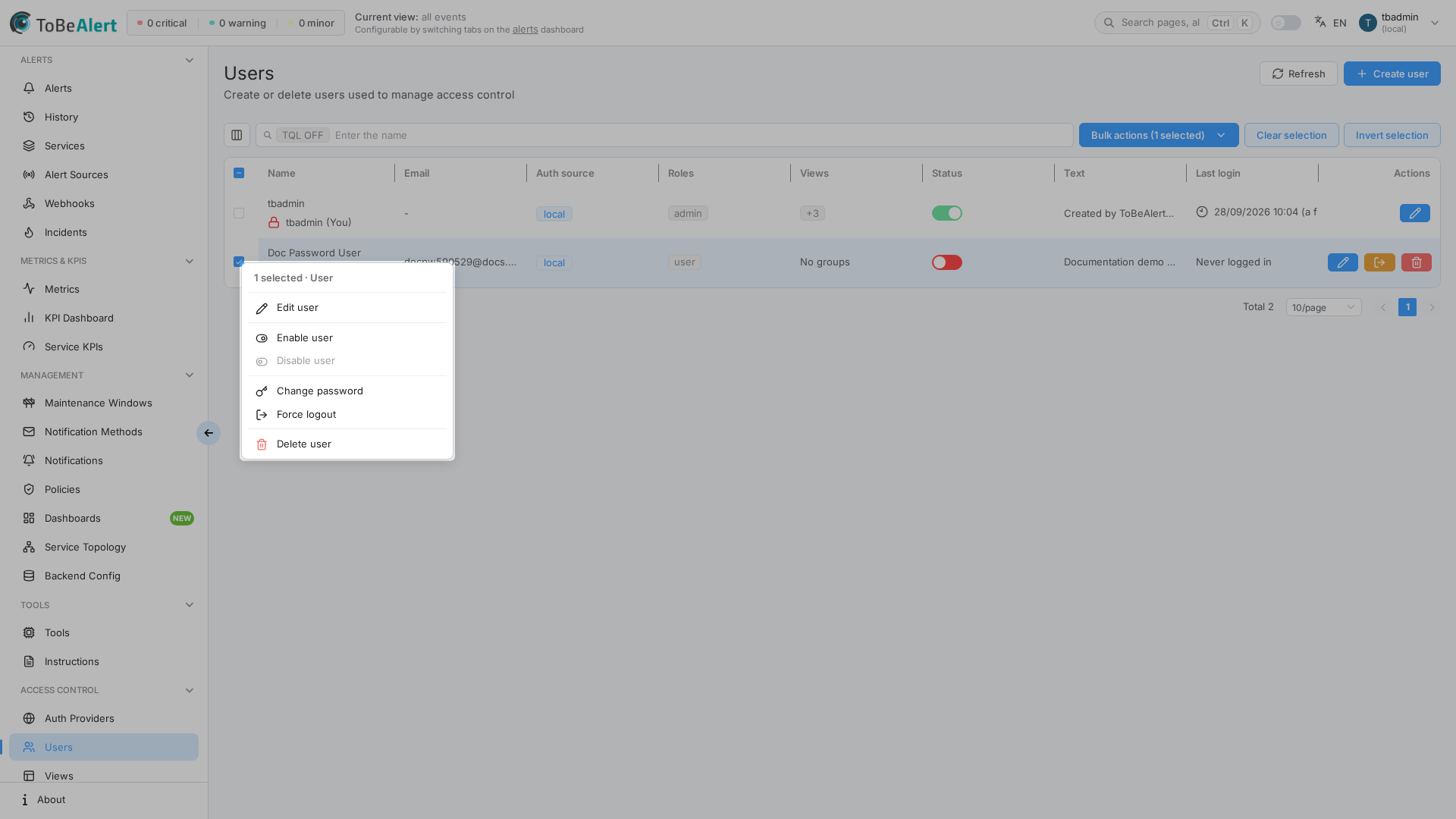The image size is (1456, 819).
Task: Open the 10/page size dropdown
Action: [x=1323, y=307]
